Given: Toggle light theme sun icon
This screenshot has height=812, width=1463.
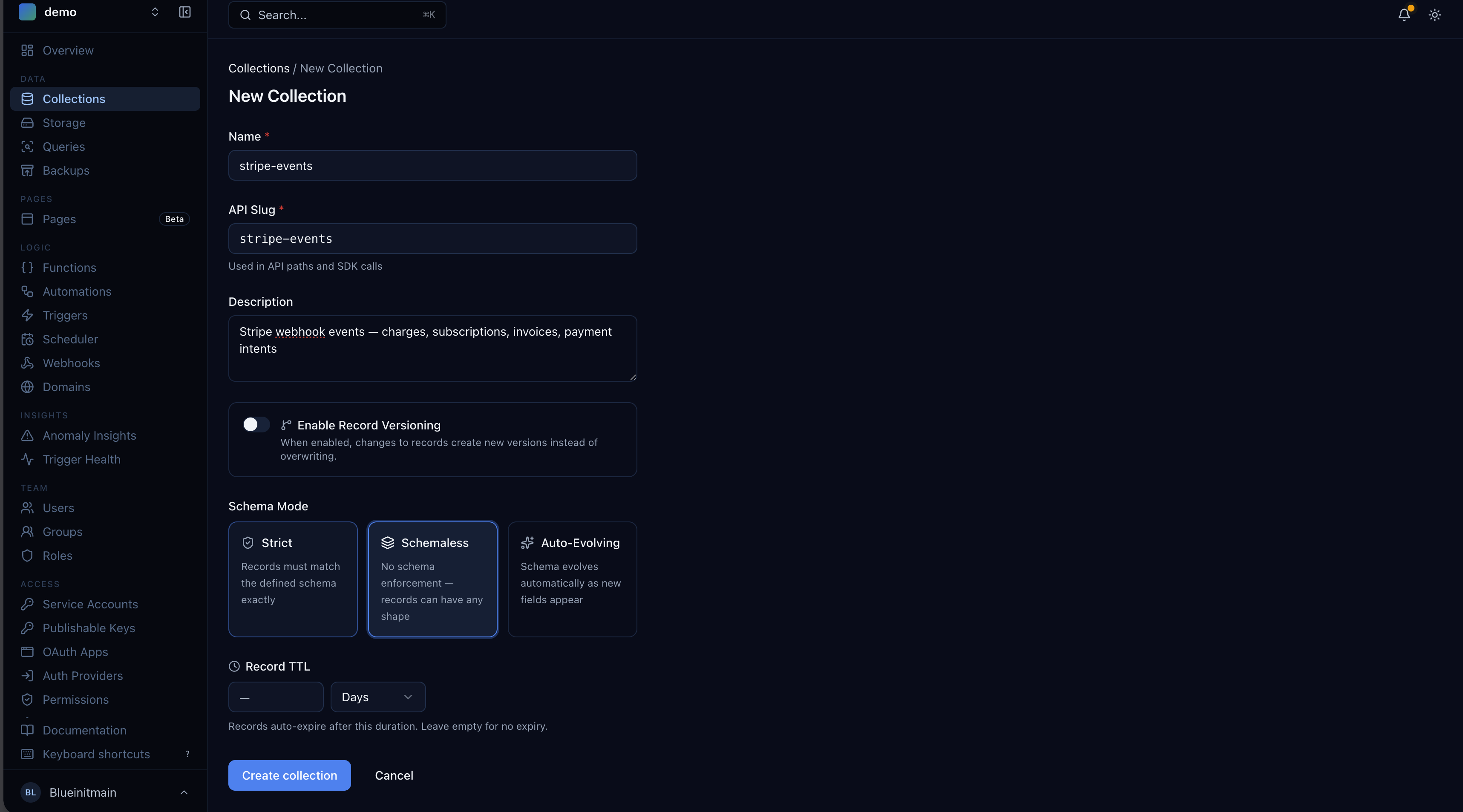Looking at the screenshot, I should point(1434,15).
